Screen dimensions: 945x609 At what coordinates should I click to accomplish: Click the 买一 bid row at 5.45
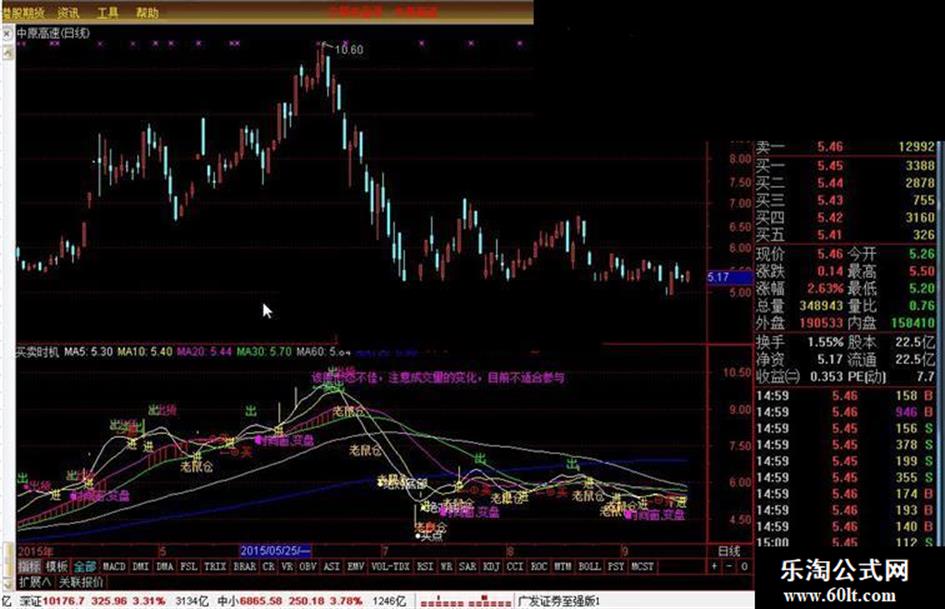click(845, 165)
